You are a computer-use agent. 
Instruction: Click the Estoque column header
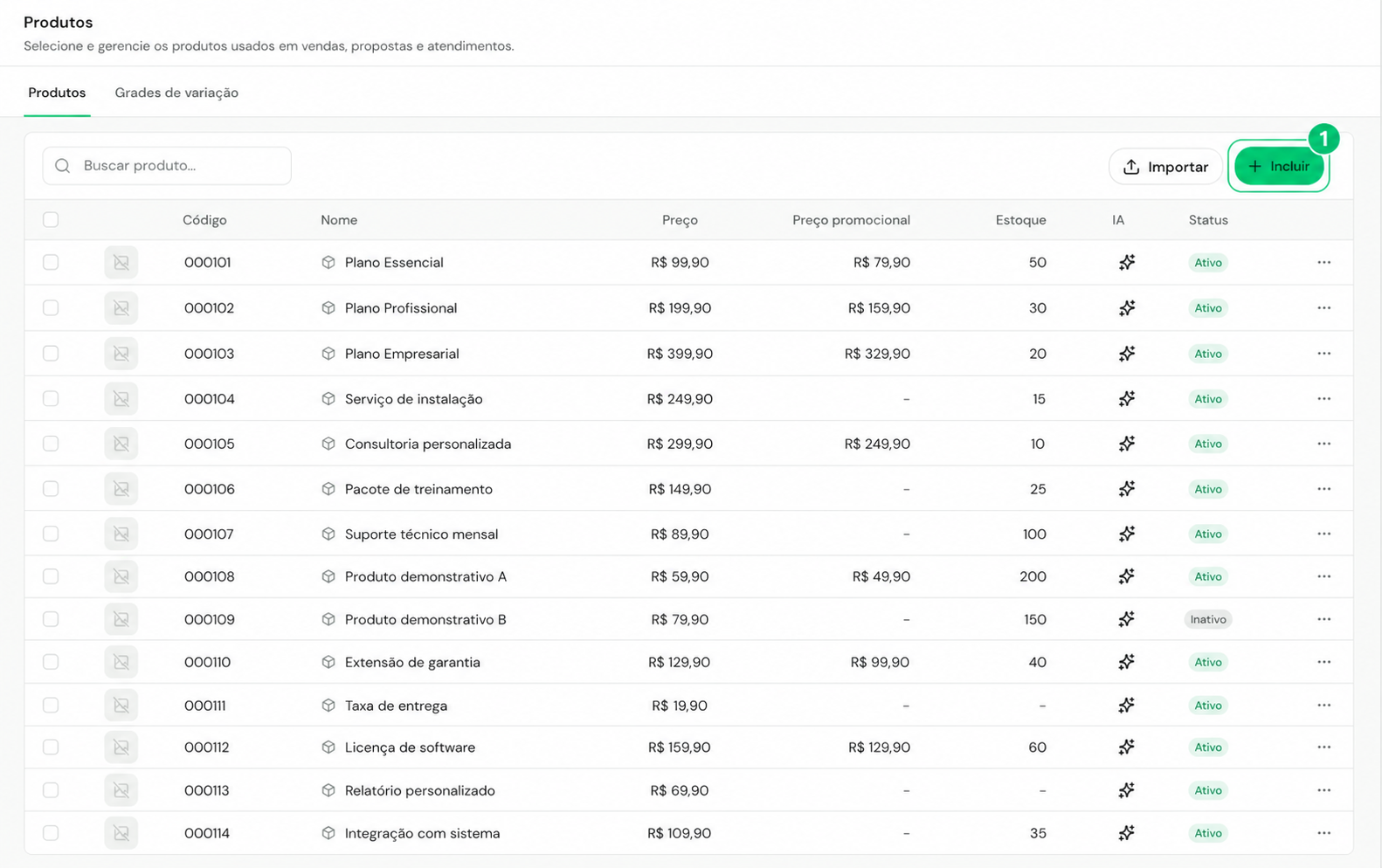click(x=1020, y=220)
